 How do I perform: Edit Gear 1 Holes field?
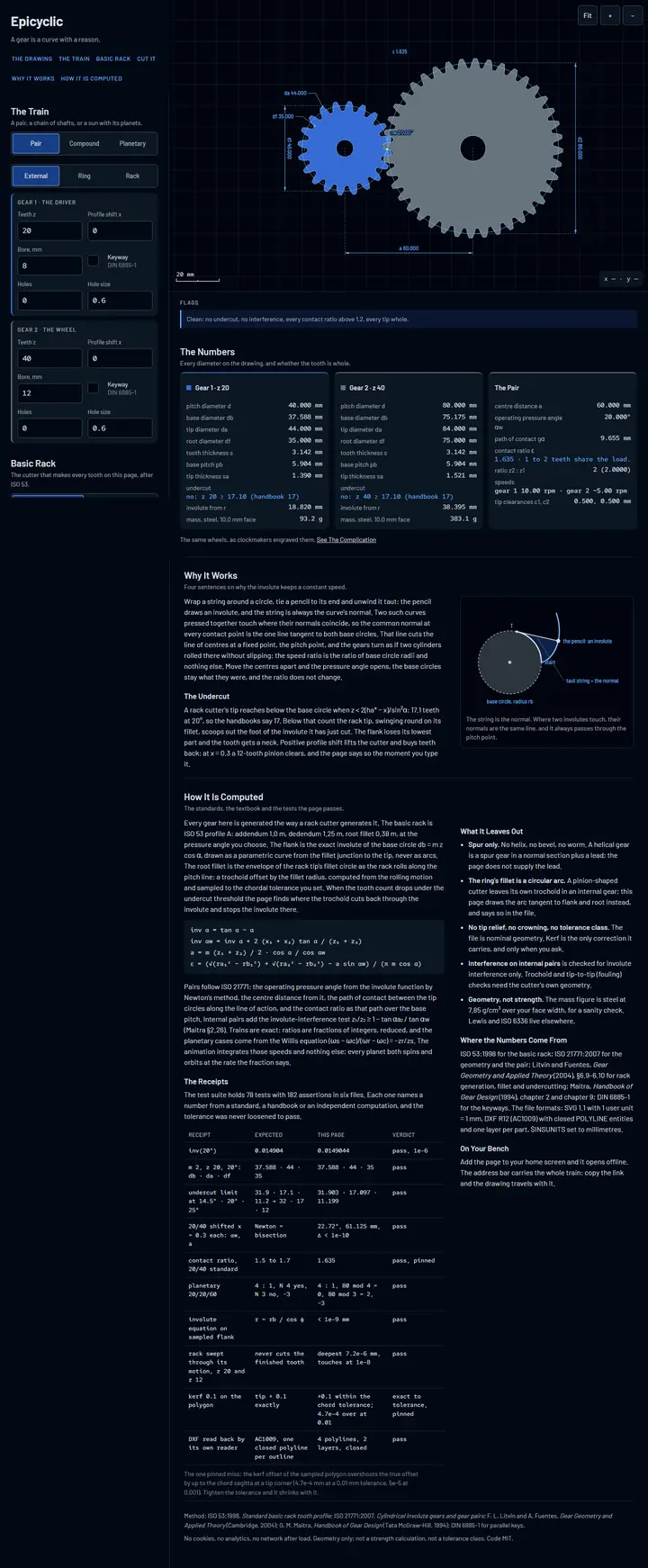pos(49,301)
